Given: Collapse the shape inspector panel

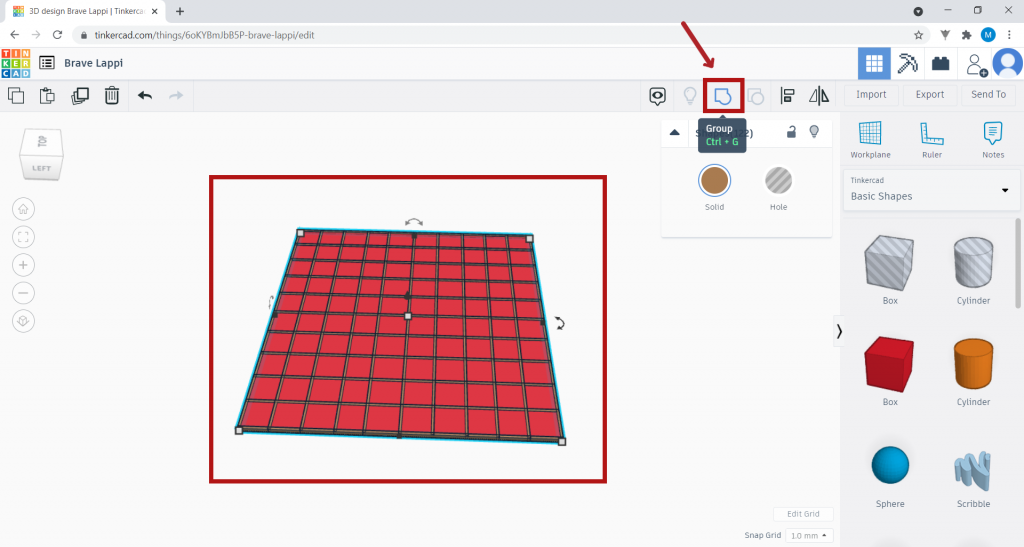Looking at the screenshot, I should pos(675,133).
